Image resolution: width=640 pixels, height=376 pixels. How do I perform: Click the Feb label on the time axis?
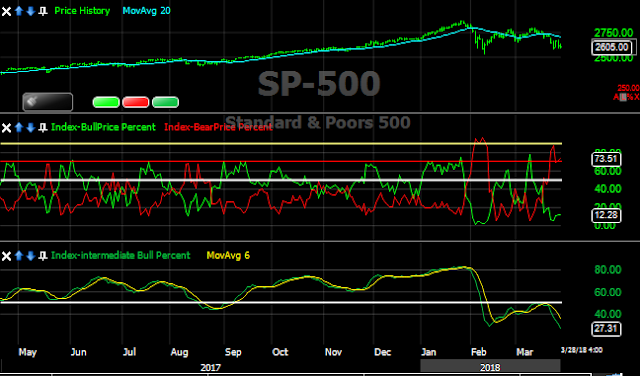click(479, 352)
